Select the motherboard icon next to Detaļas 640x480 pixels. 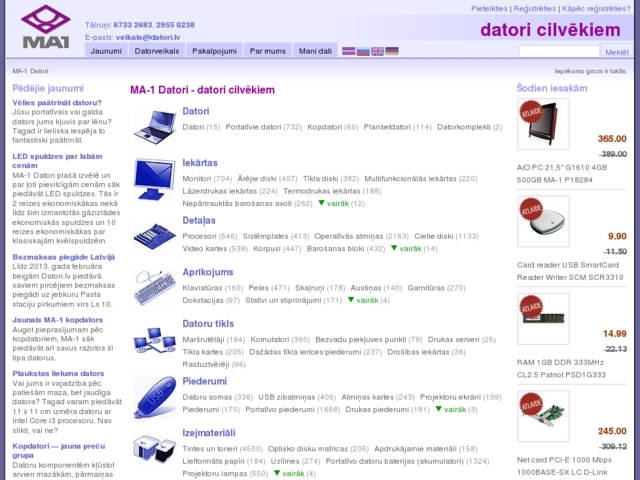pyautogui.click(x=154, y=232)
